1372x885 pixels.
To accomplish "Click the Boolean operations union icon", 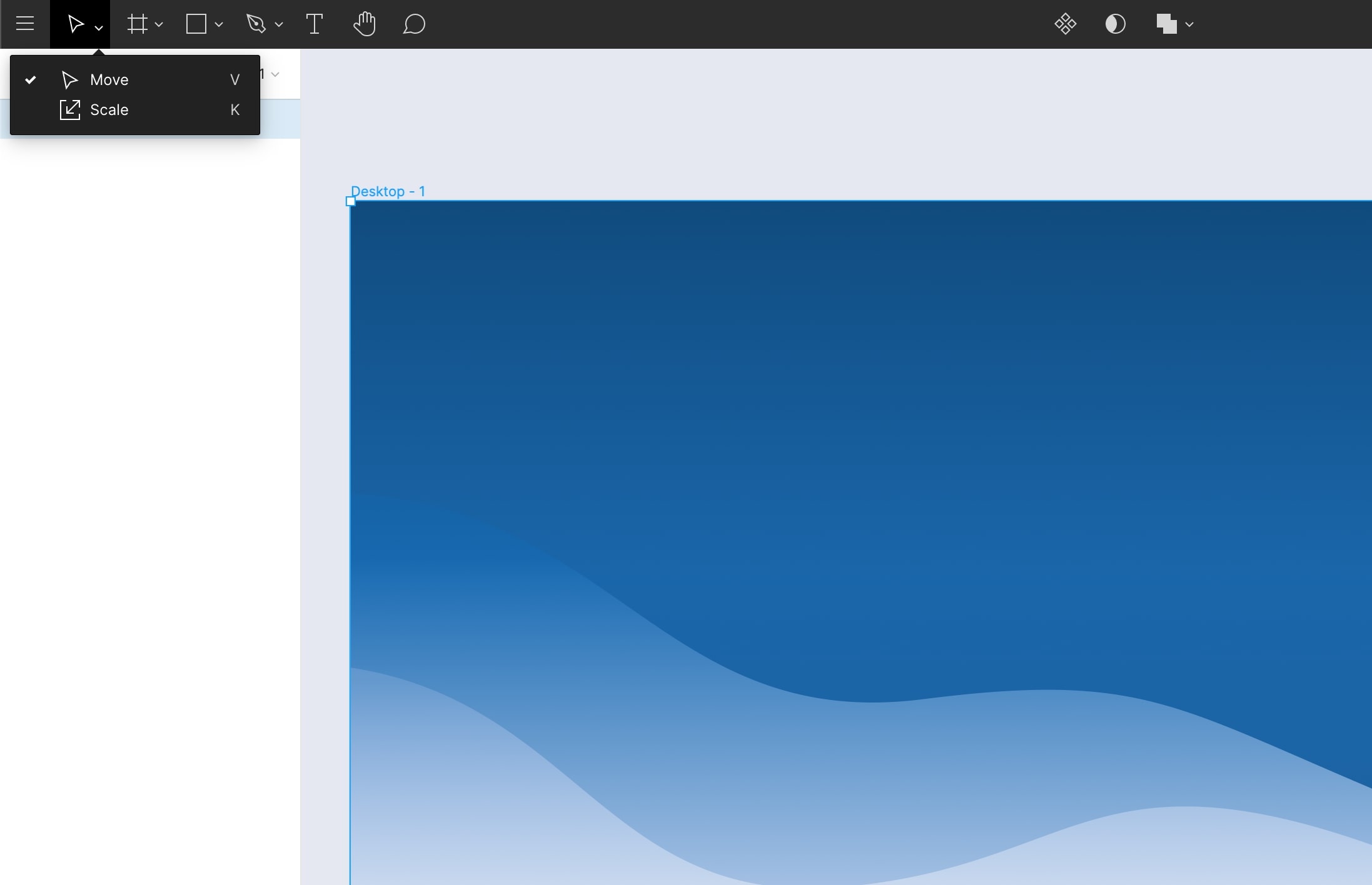I will pos(1166,24).
